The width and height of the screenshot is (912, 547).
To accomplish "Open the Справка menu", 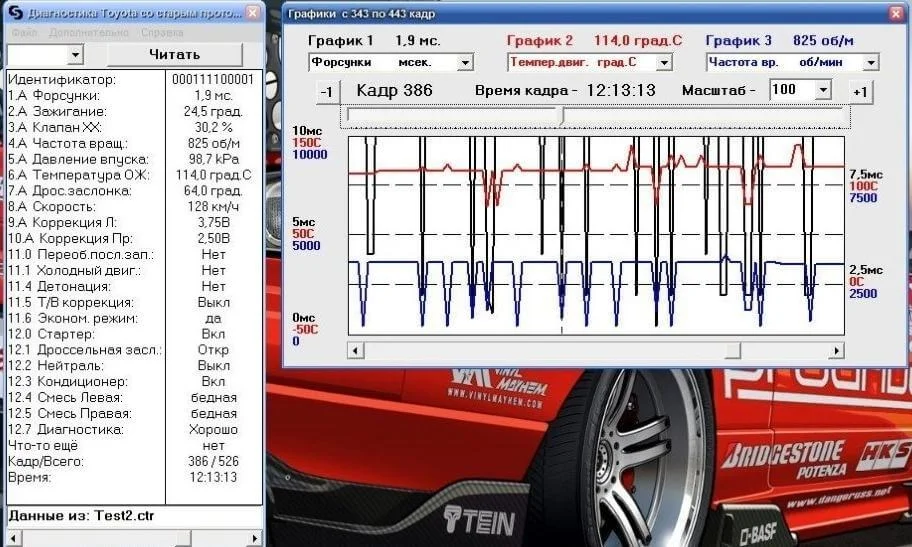I will (x=161, y=32).
